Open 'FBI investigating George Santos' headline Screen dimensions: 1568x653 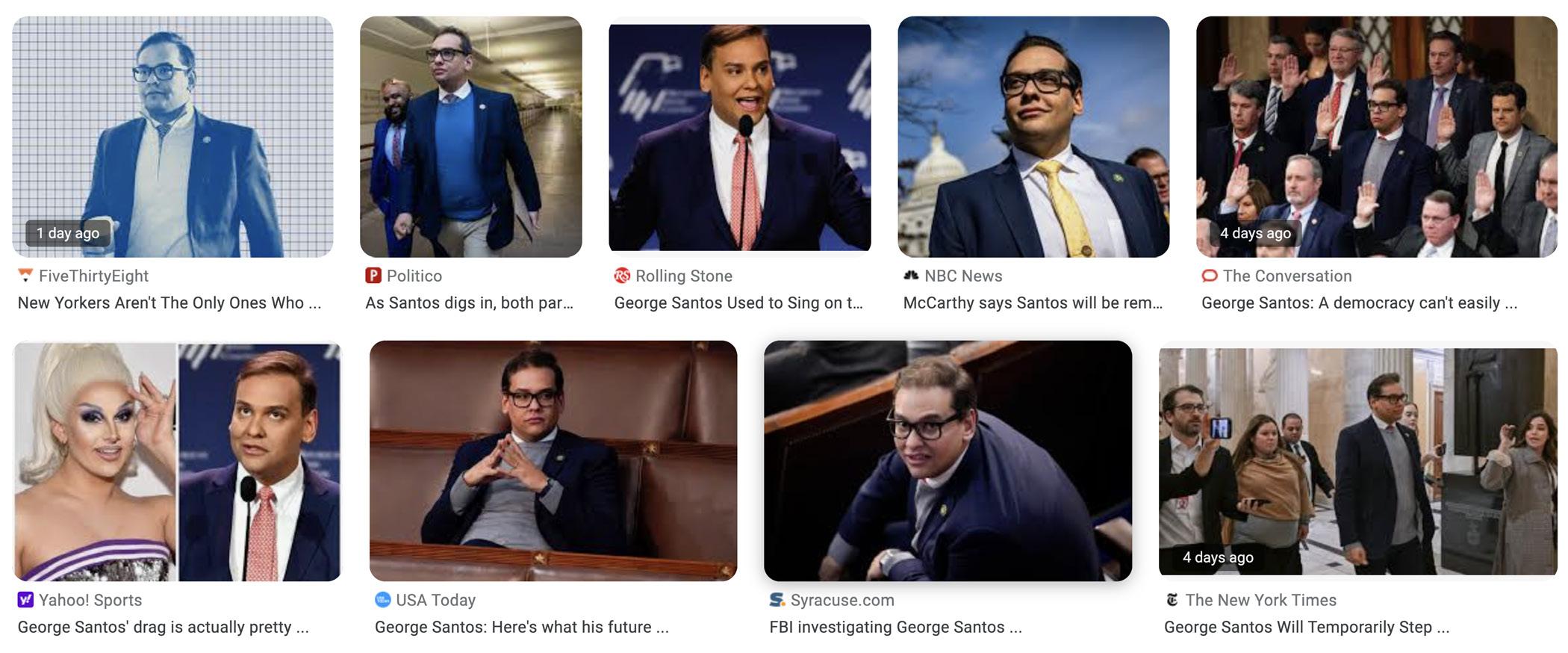pos(895,627)
